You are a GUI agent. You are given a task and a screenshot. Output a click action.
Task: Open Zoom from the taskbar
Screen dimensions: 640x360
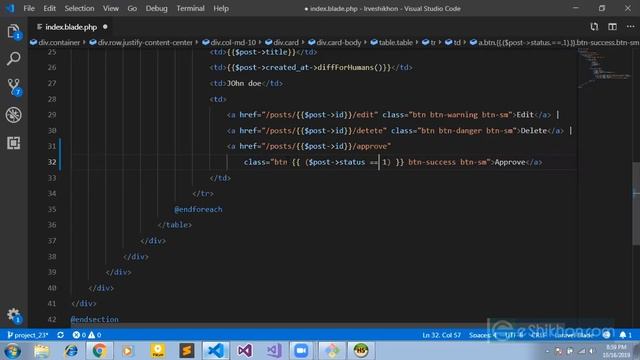coord(301,351)
